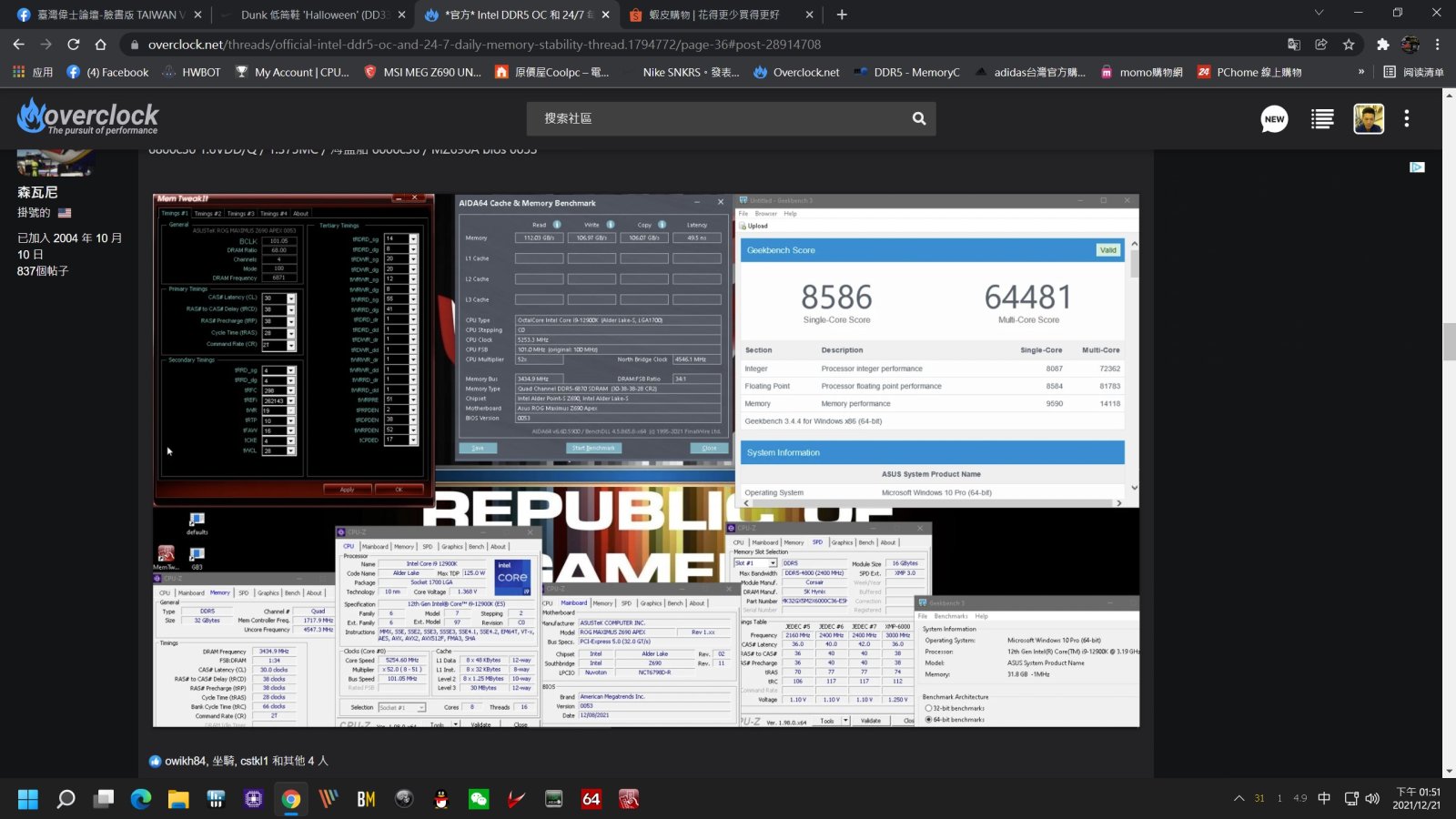Open CAS# Latency (CL) dropdown in Mem TweakIt
Viewport: 1456px width, 819px height.
click(x=291, y=298)
